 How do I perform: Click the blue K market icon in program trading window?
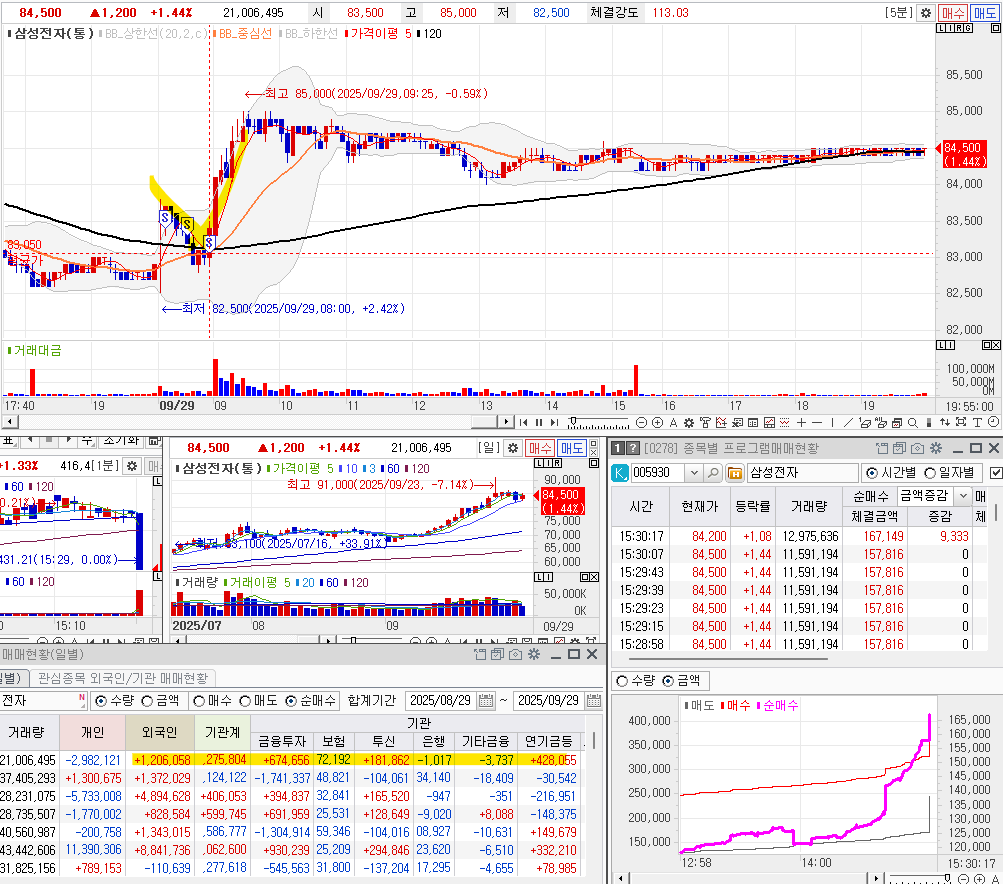tap(620, 473)
